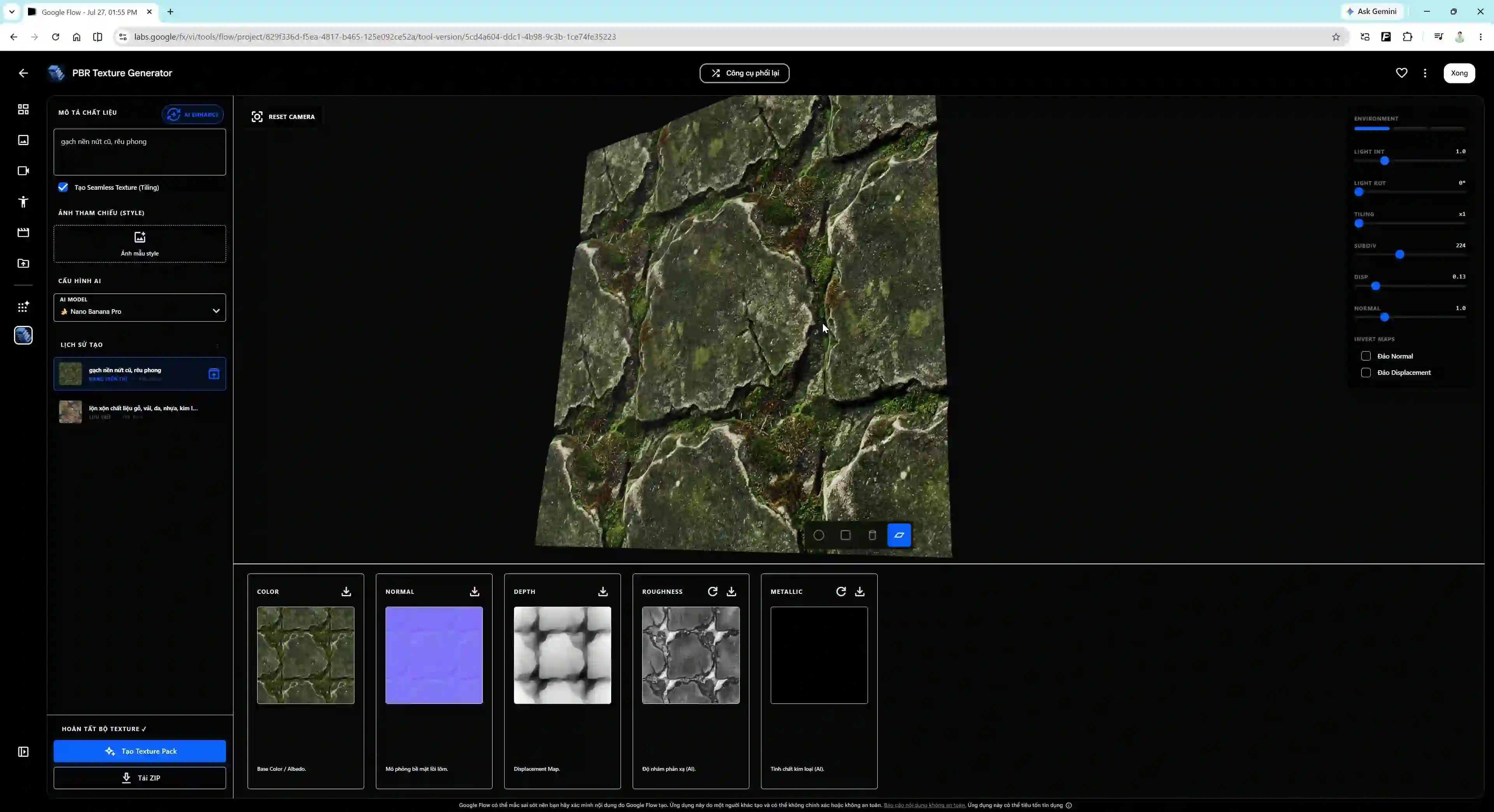Open the sparkle apps grid icon in sidebar
The width and height of the screenshot is (1494, 812).
pos(23,307)
